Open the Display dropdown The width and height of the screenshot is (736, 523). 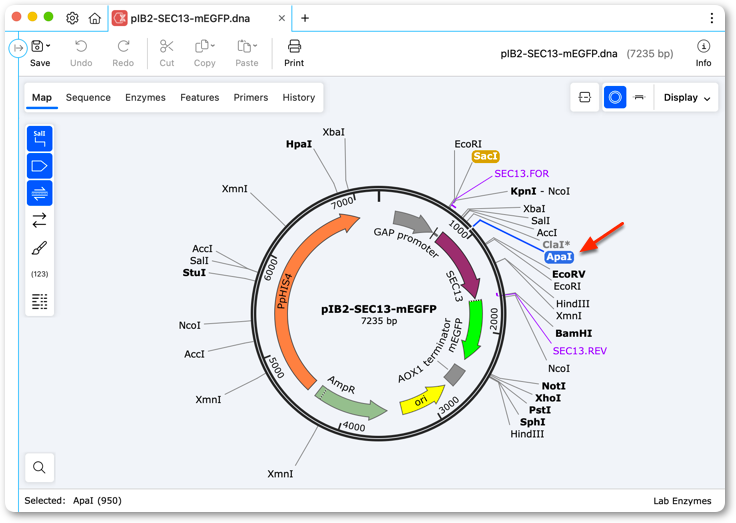(x=687, y=98)
